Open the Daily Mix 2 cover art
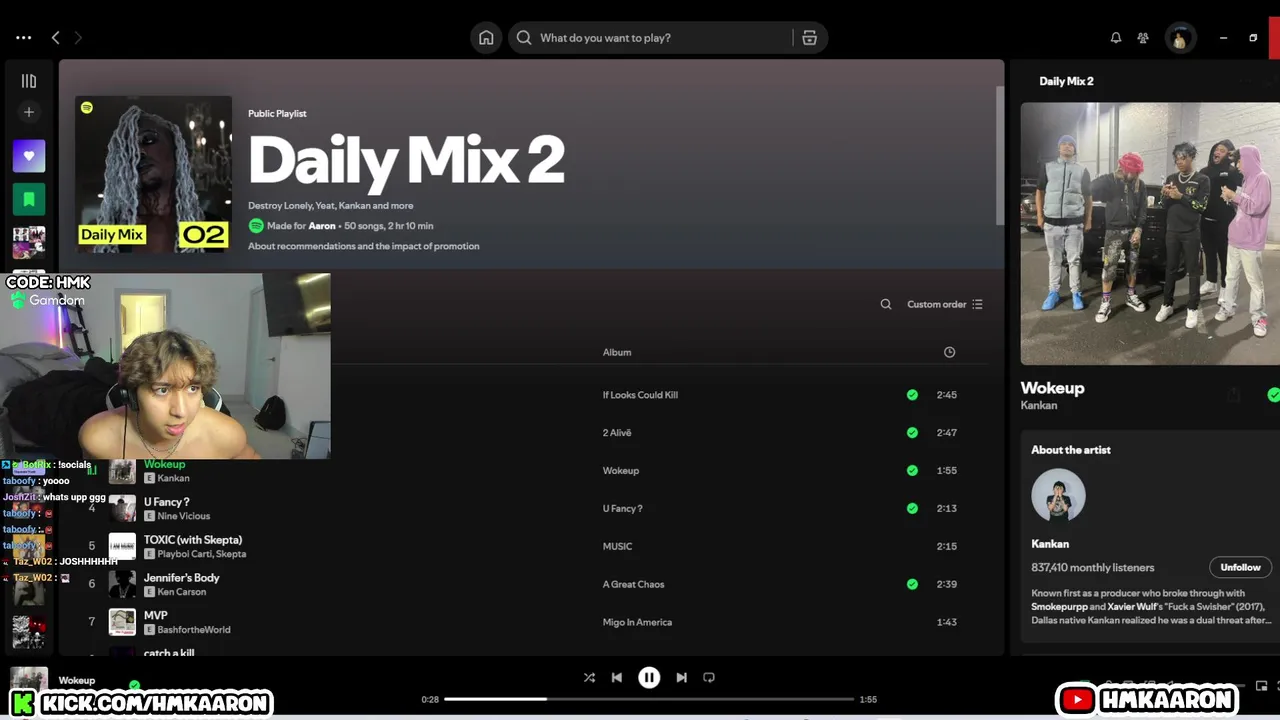 (154, 174)
